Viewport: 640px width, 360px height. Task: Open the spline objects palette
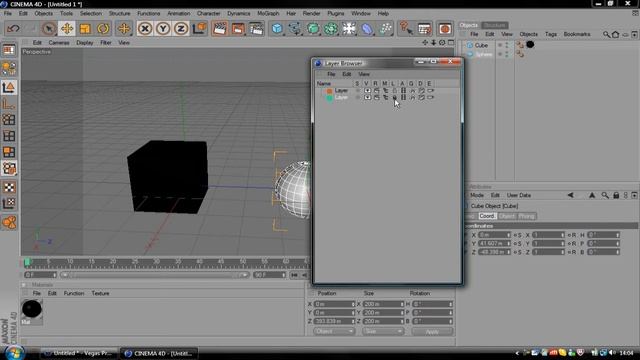point(295,29)
